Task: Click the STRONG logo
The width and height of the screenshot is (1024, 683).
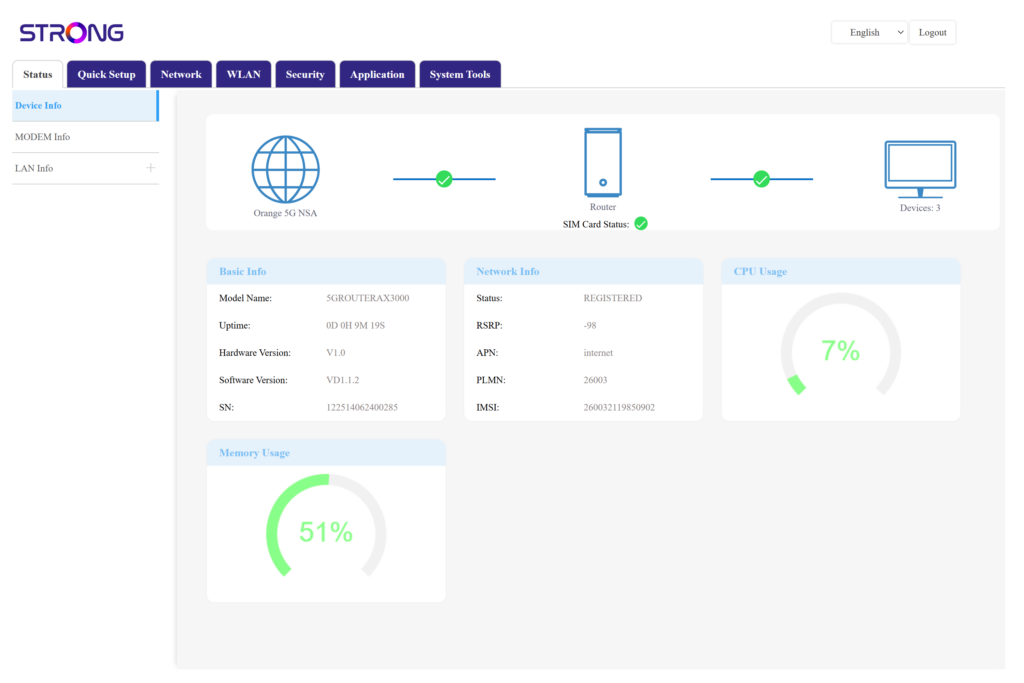Action: tap(72, 33)
